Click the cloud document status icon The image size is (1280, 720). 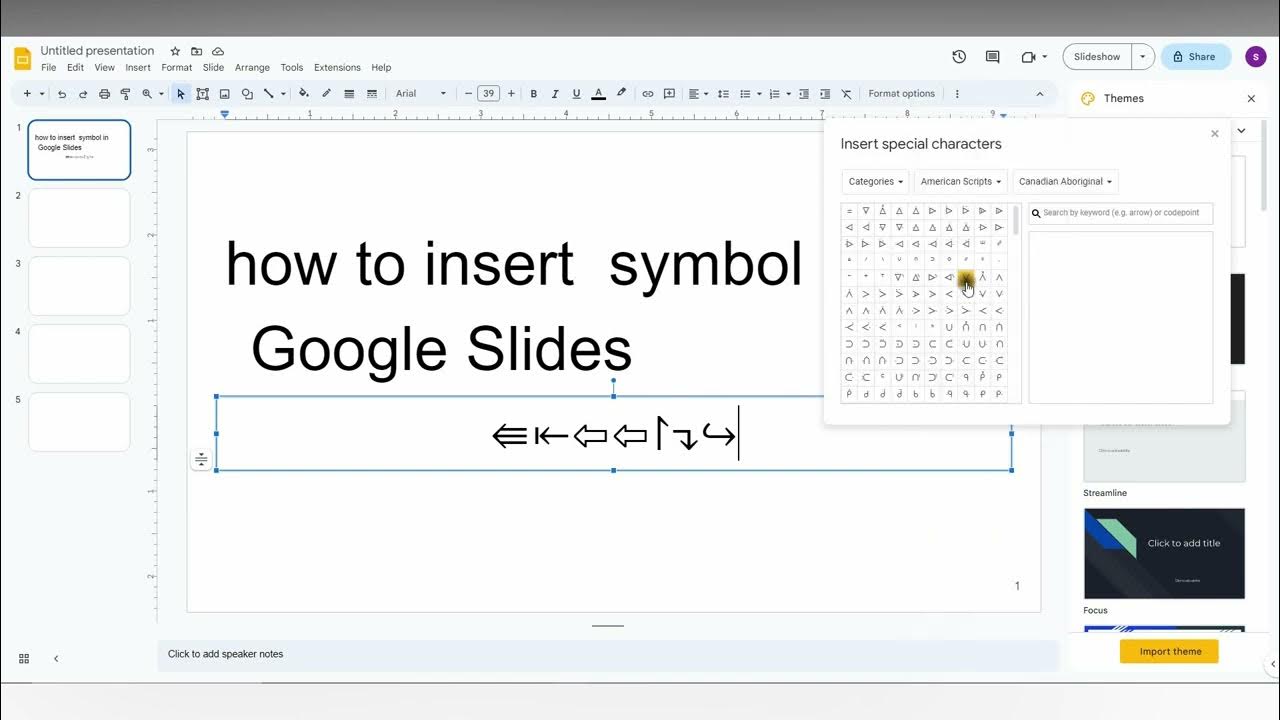click(218, 51)
